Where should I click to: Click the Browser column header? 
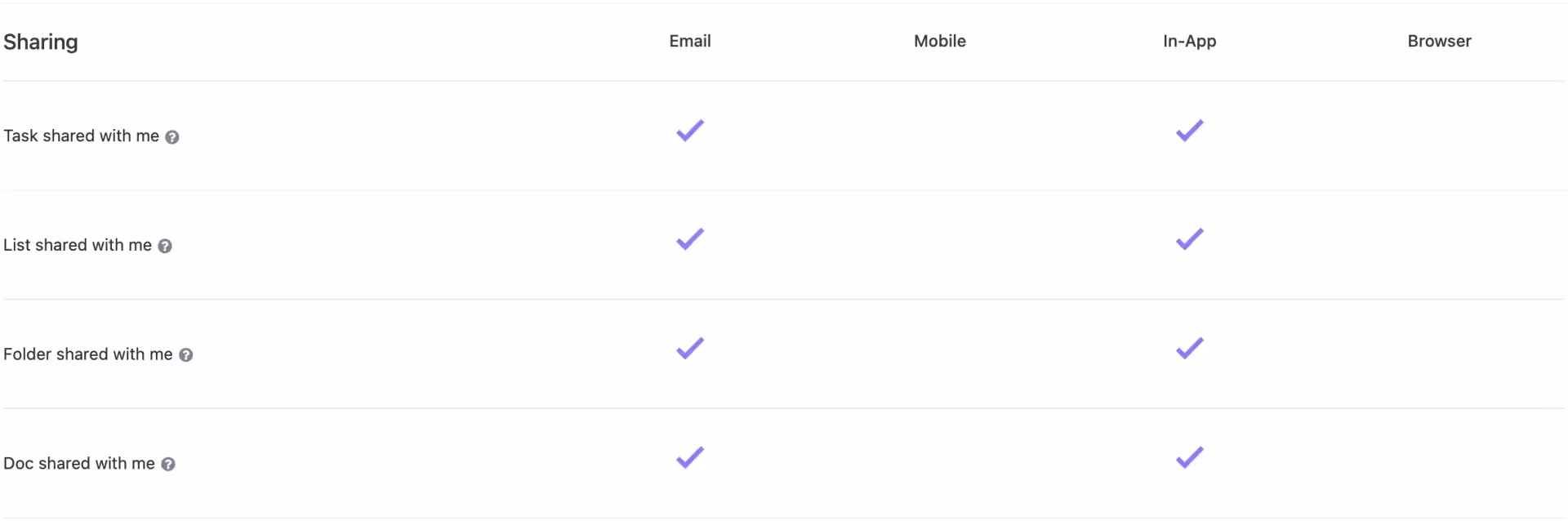1439,41
